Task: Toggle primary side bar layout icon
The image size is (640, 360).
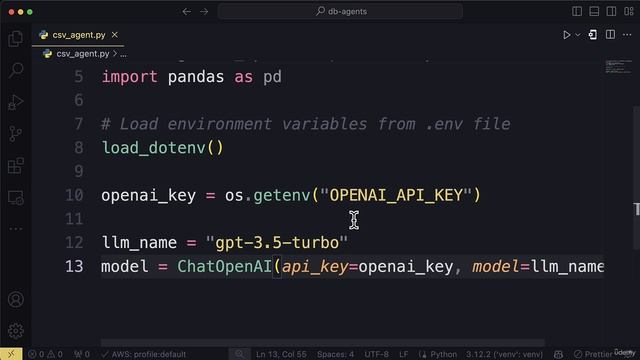Action: pos(577,11)
